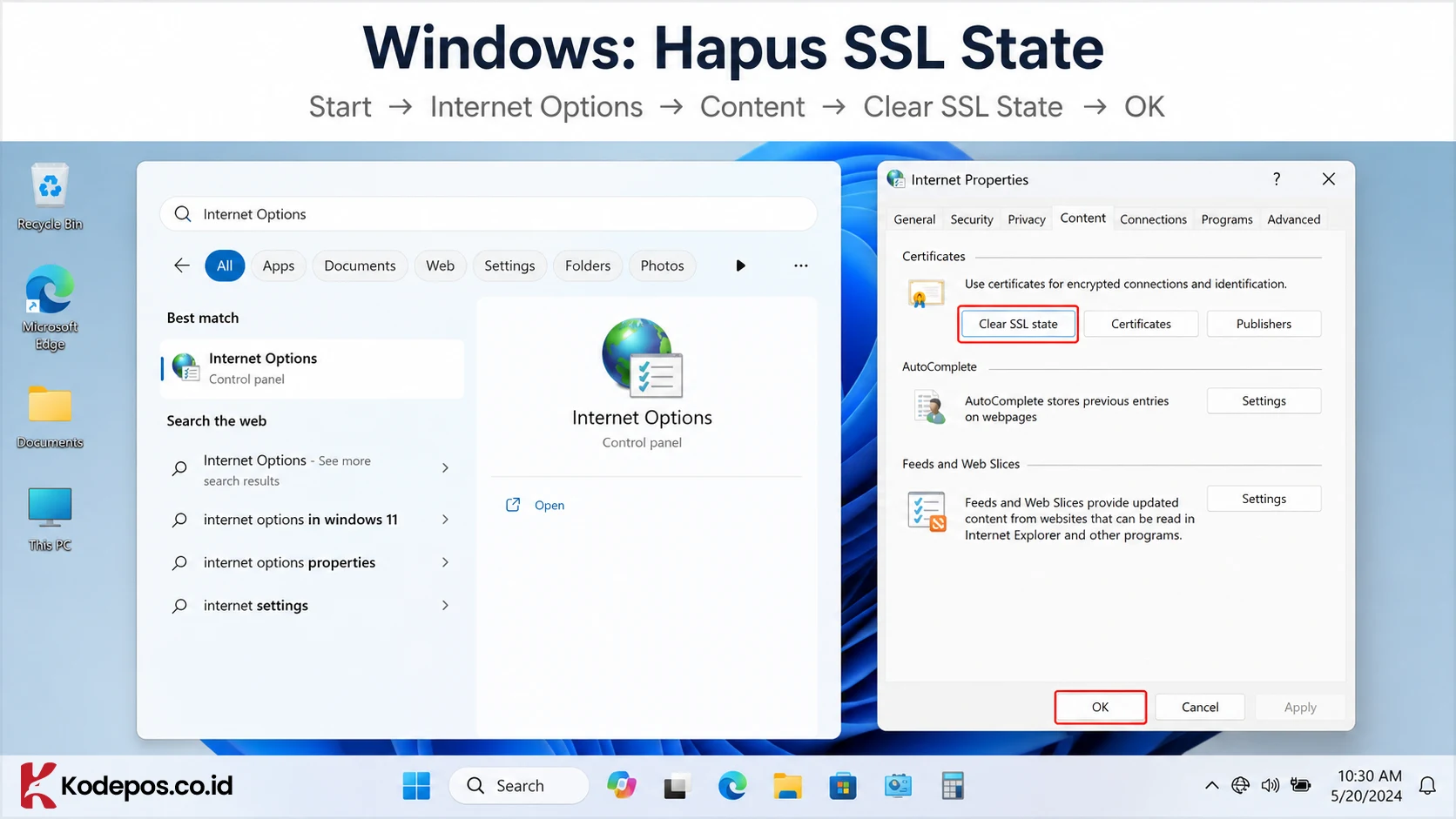1456x819 pixels.
Task: Click the Task View icon in the taskbar
Action: click(x=677, y=786)
